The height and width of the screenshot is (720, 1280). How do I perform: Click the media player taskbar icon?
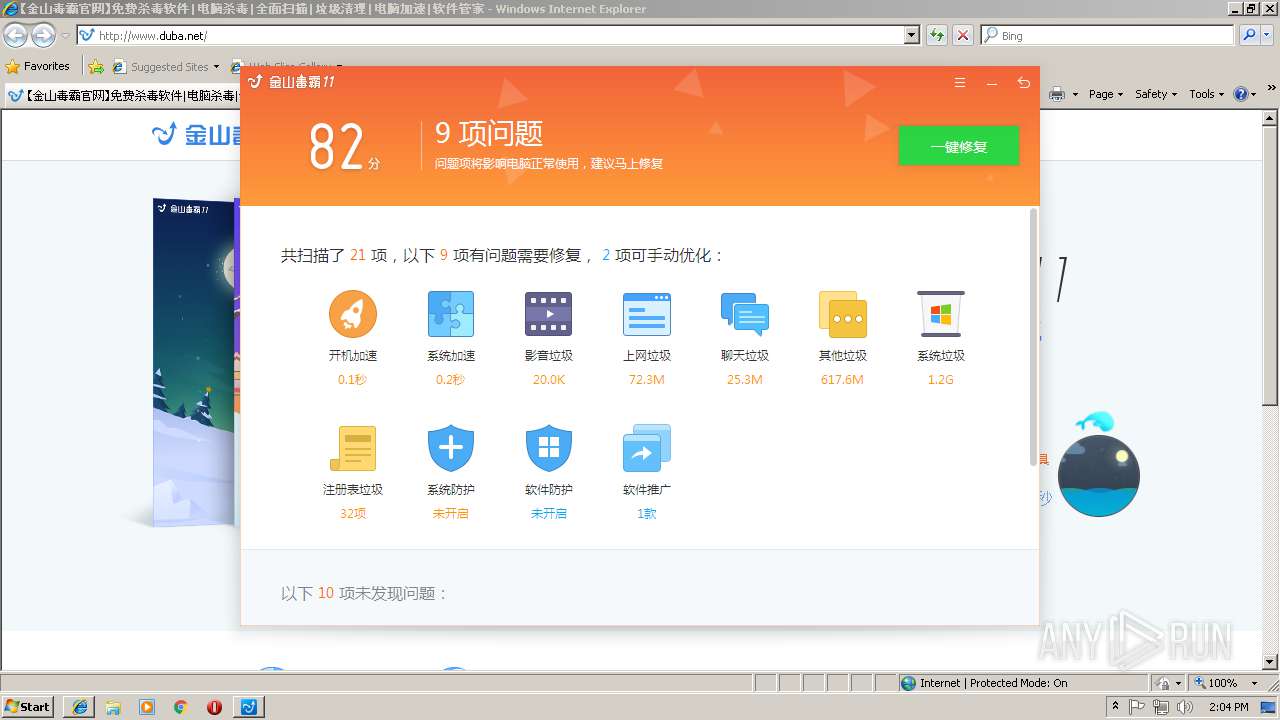coord(147,707)
